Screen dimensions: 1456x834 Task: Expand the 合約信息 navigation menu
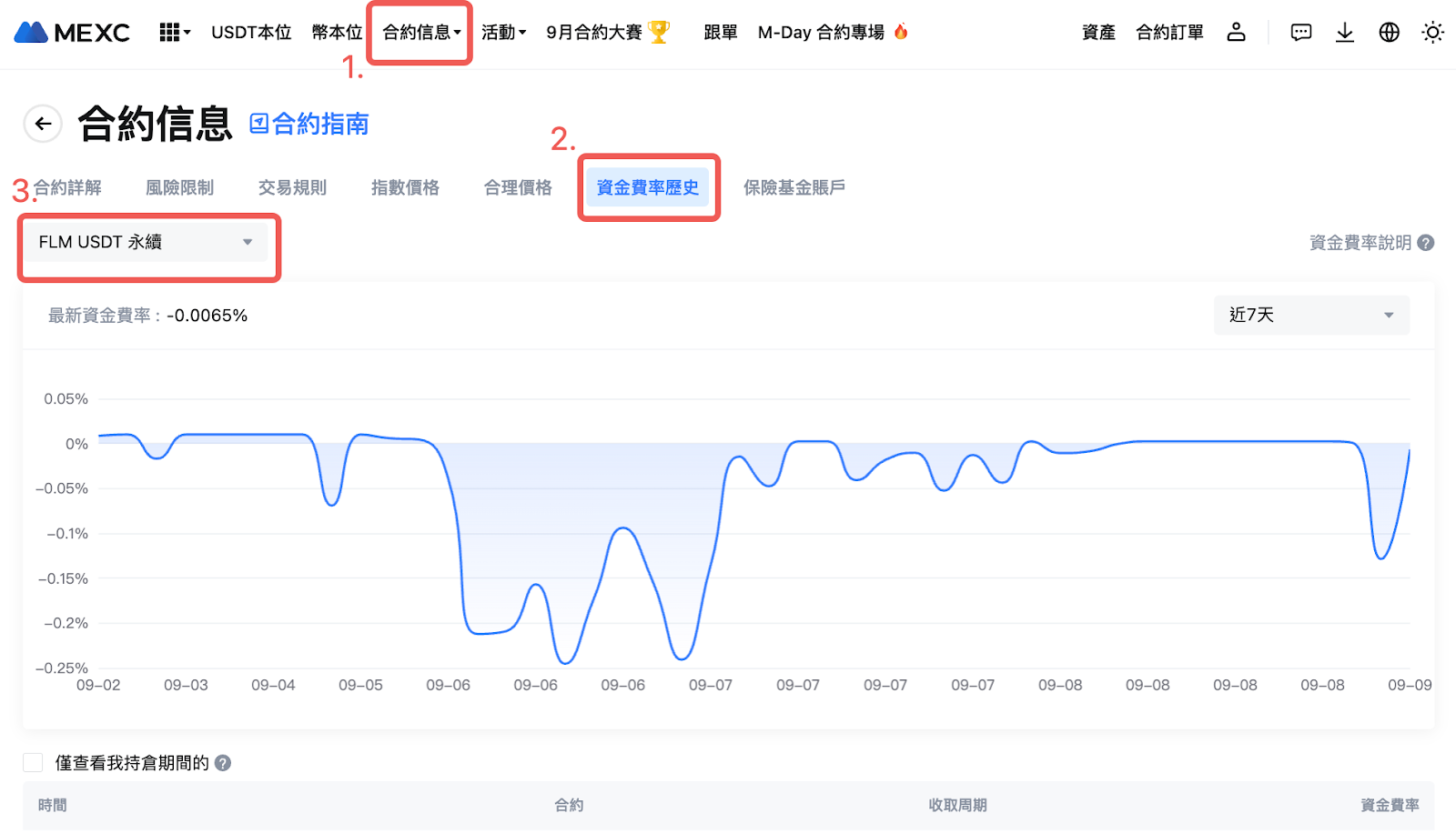(x=420, y=33)
